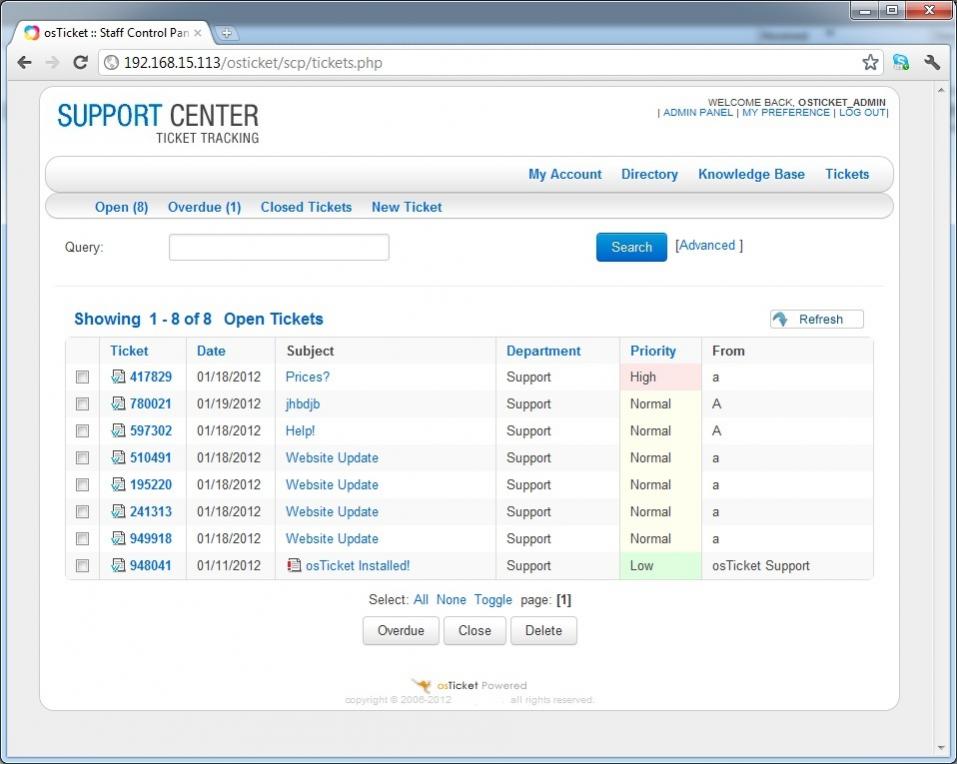Open a new browser tab

point(226,33)
